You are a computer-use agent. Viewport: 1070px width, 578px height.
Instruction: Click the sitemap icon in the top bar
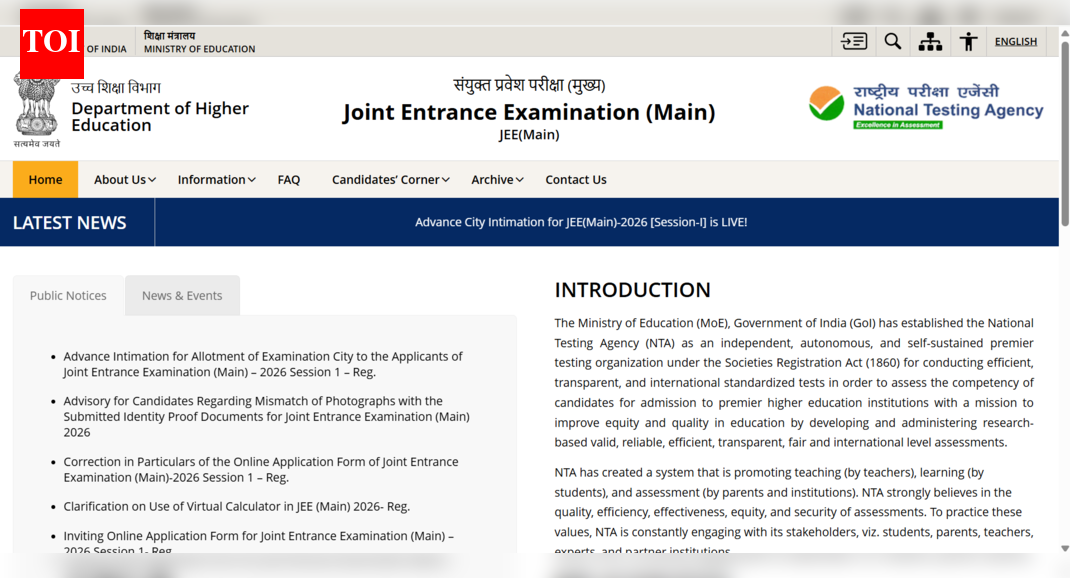[x=931, y=41]
